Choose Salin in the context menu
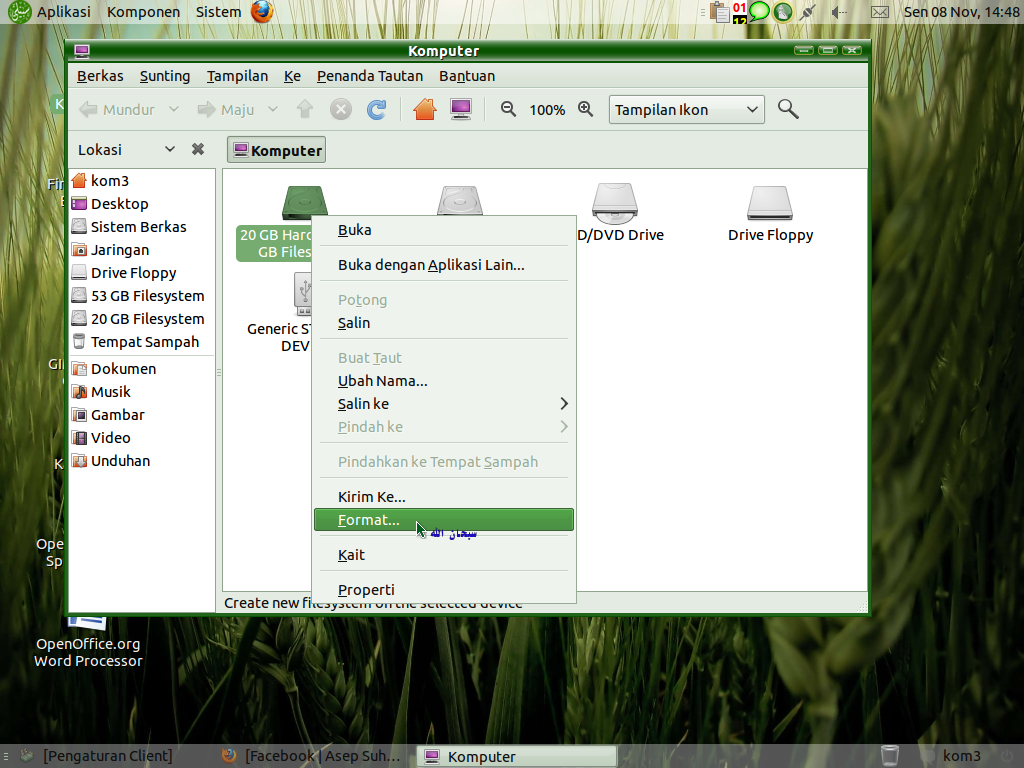This screenshot has width=1024, height=768. (x=444, y=323)
